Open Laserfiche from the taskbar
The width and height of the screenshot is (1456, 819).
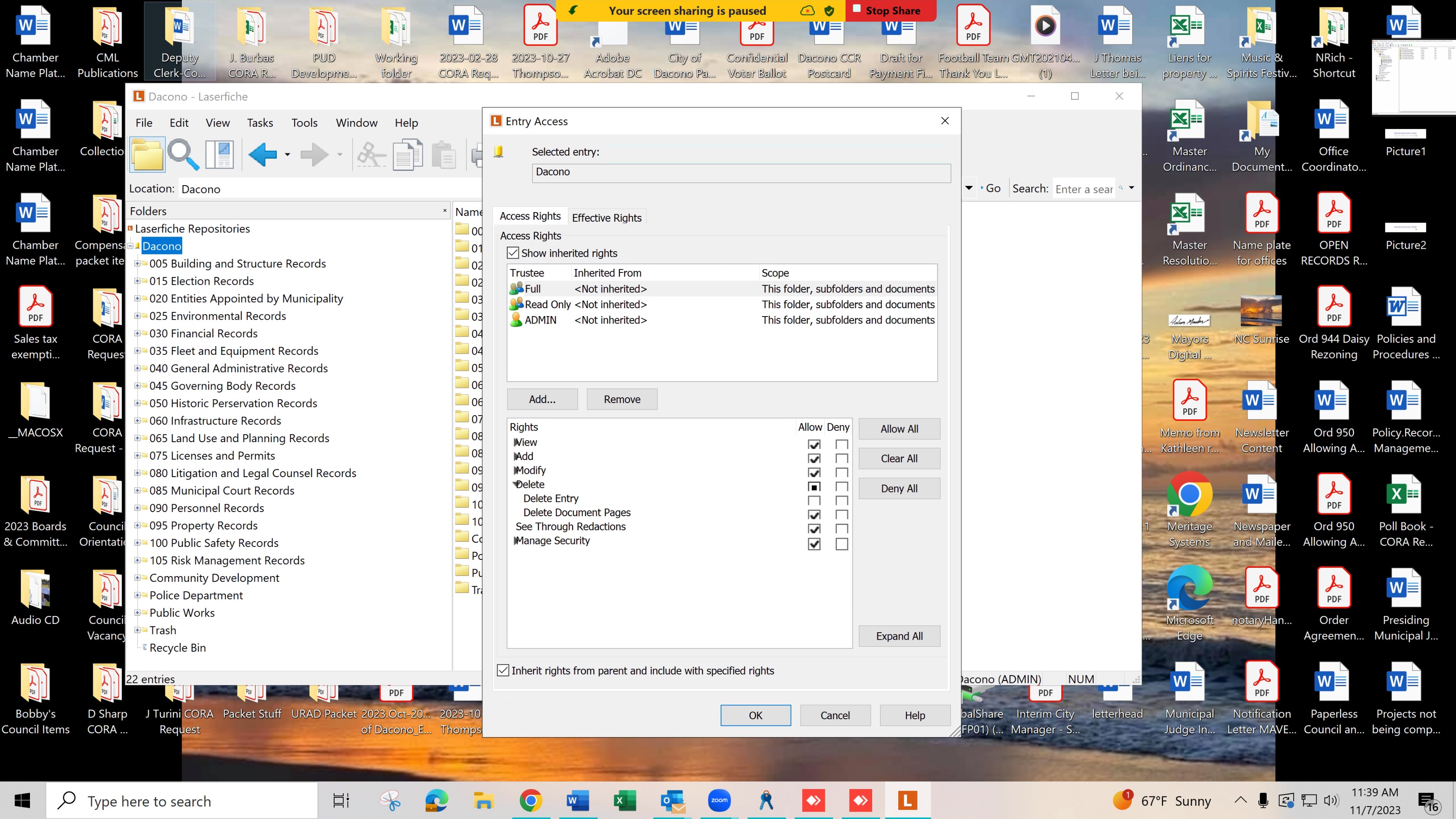[907, 800]
